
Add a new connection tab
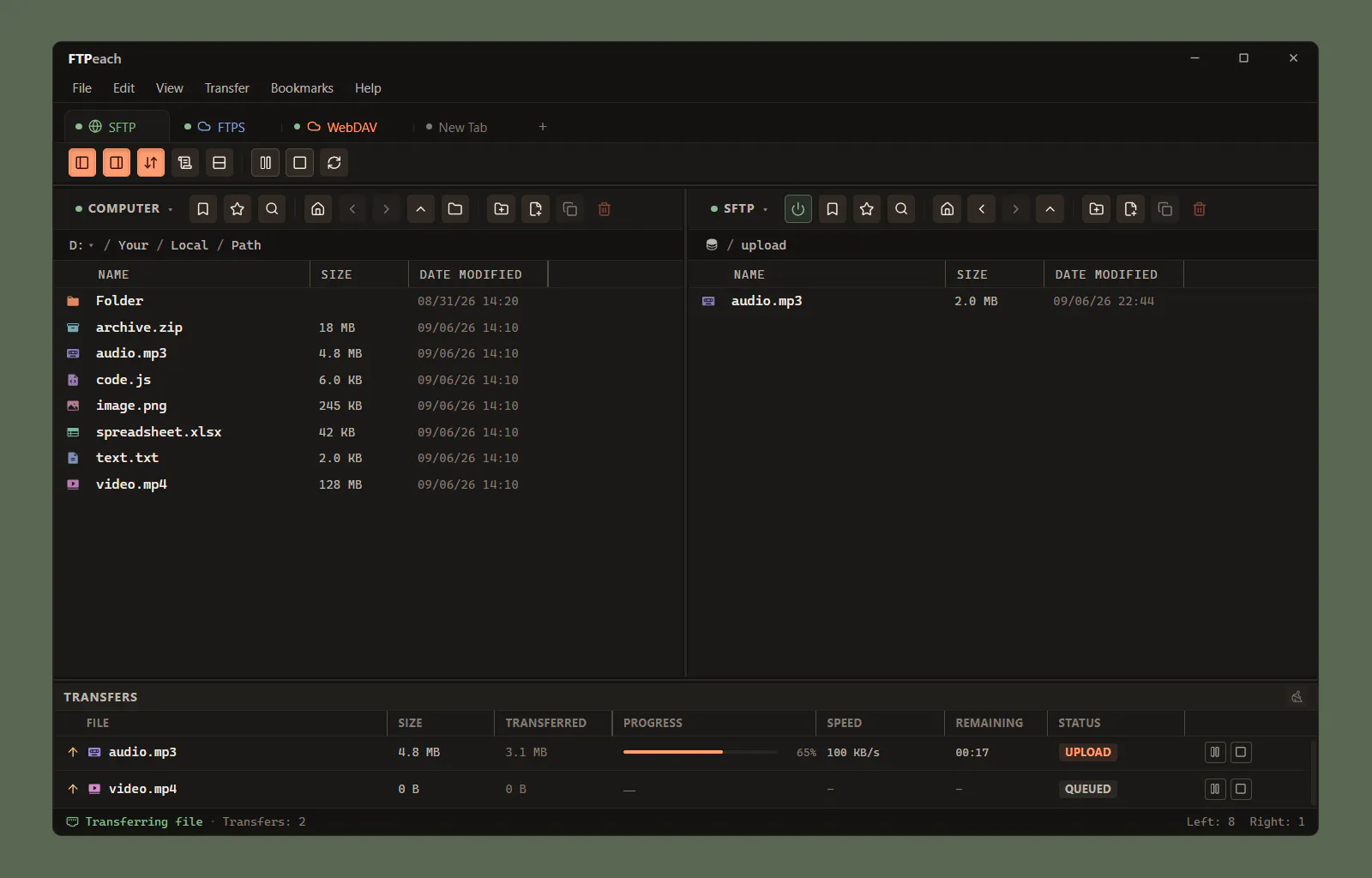(543, 127)
